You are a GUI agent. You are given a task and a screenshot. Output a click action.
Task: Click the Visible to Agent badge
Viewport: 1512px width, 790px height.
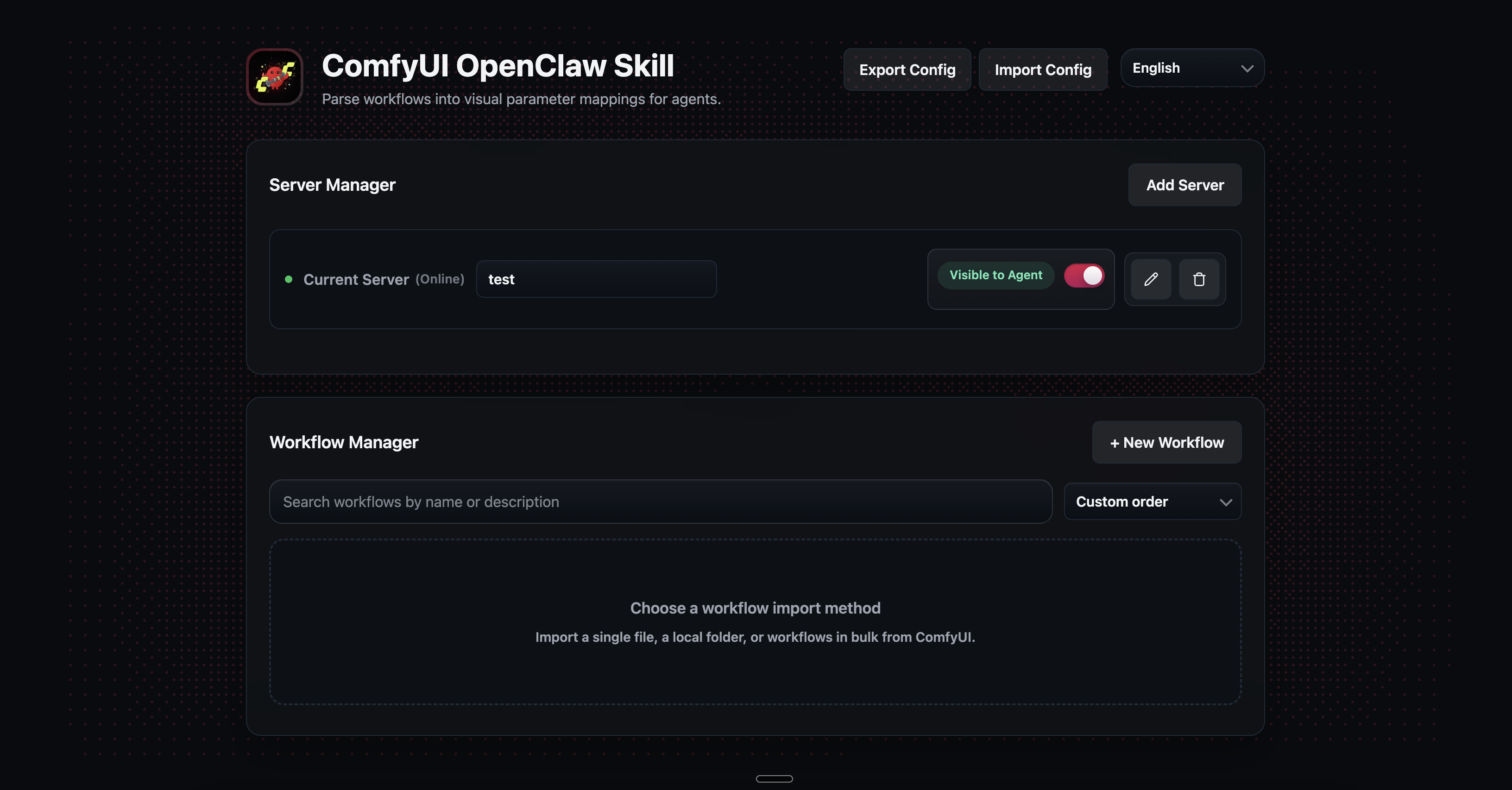[995, 275]
